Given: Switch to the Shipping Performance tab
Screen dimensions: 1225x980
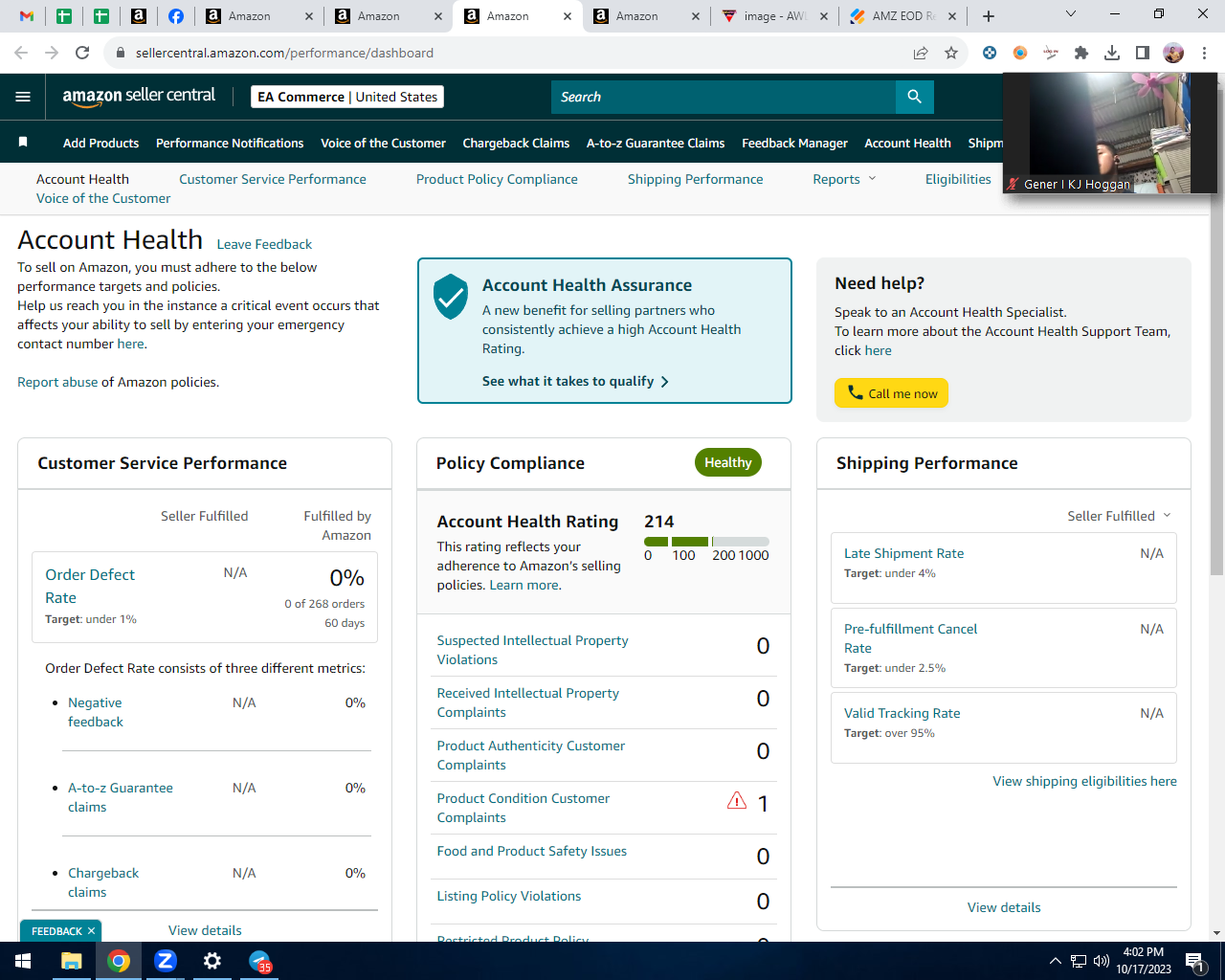Looking at the screenshot, I should click(696, 179).
